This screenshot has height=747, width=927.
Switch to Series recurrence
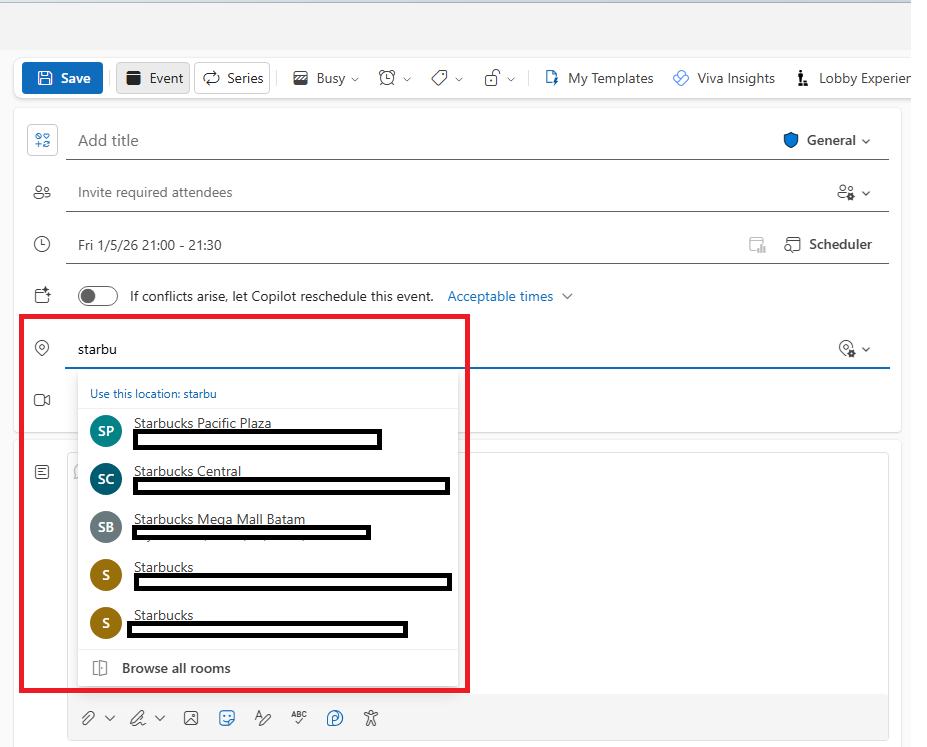click(x=232, y=78)
